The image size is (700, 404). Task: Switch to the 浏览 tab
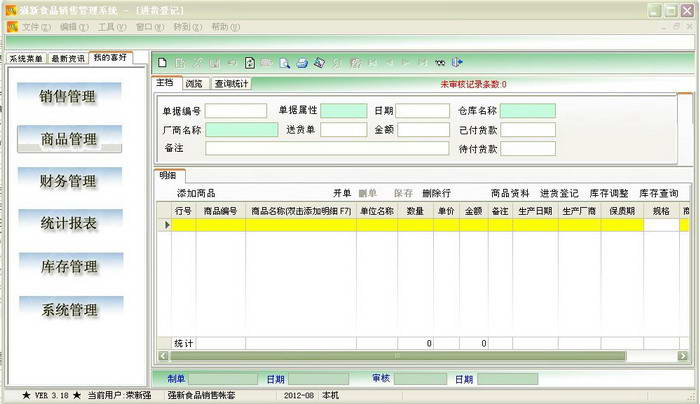pyautogui.click(x=194, y=83)
